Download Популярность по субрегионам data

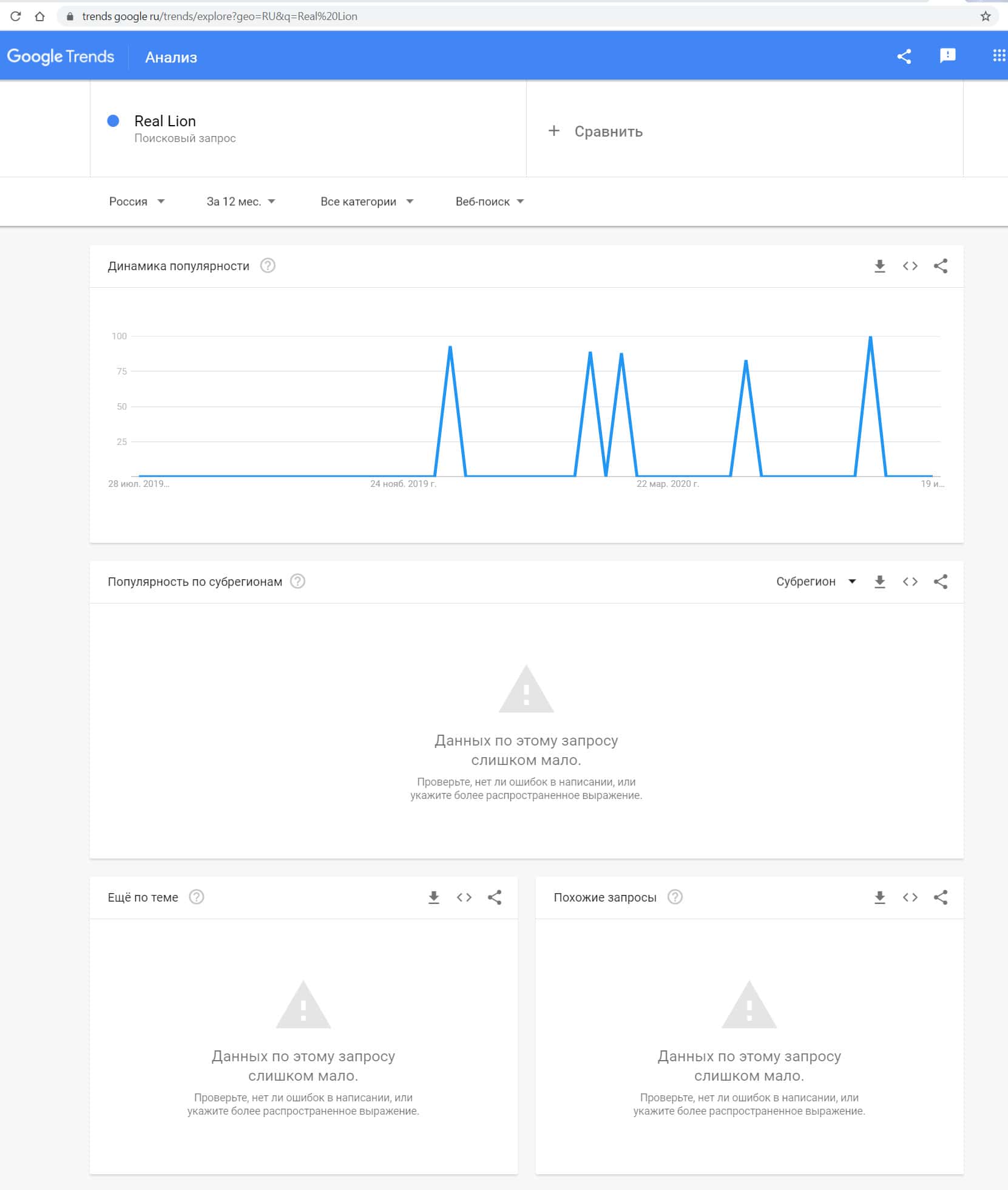(x=879, y=582)
